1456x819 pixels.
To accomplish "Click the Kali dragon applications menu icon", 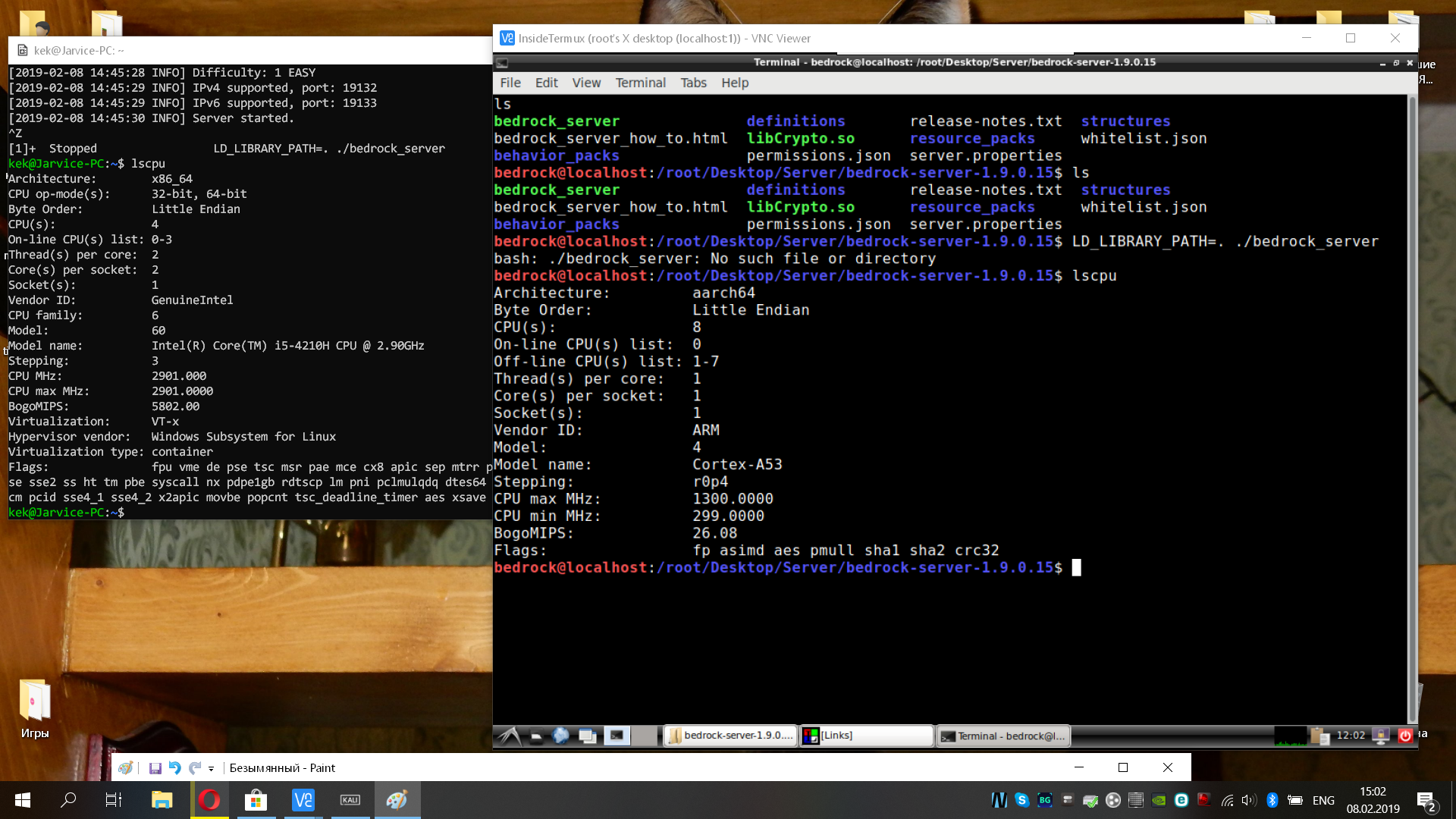I will pyautogui.click(x=510, y=736).
